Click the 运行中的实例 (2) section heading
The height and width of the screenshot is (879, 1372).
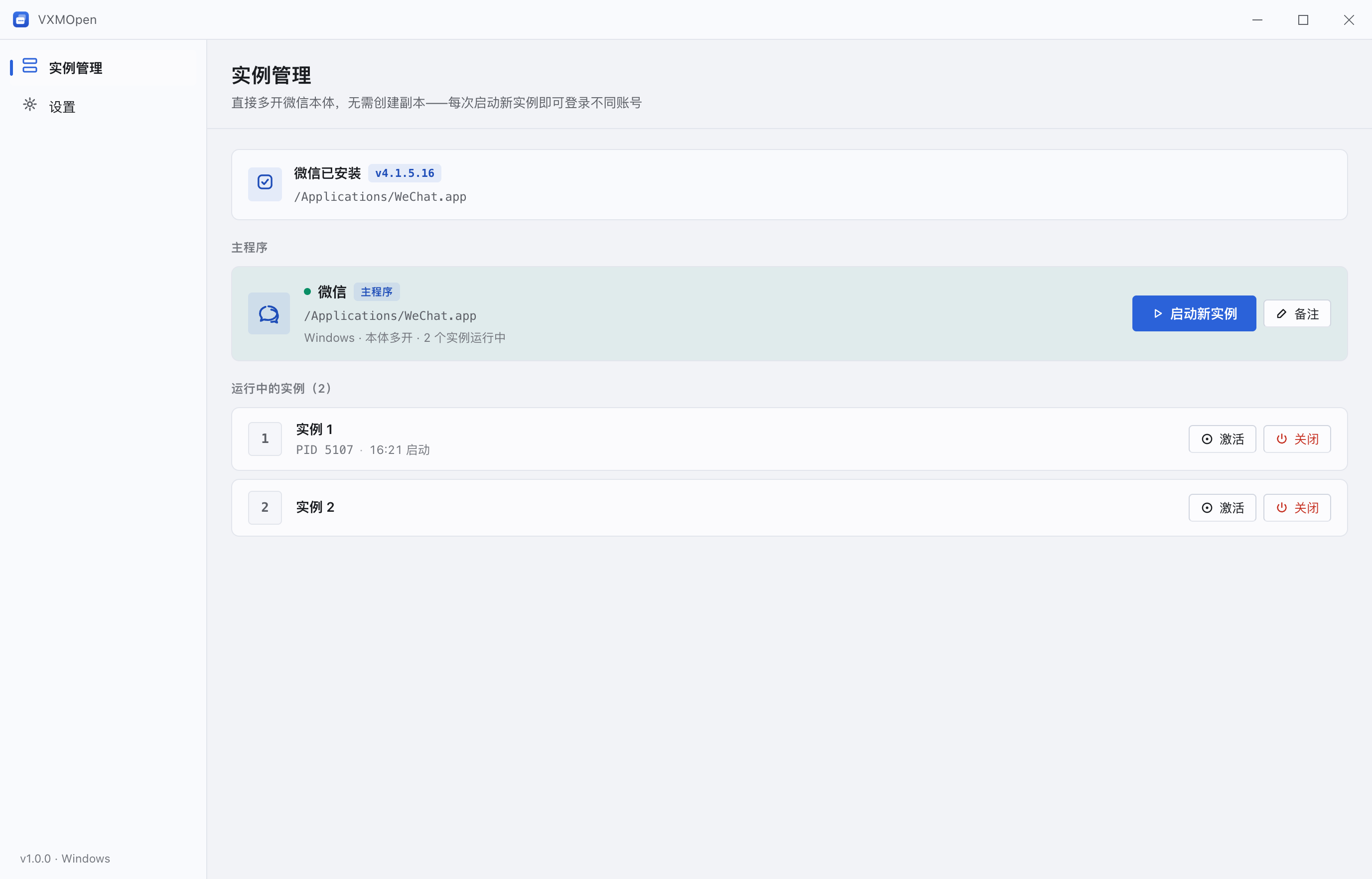[281, 388]
